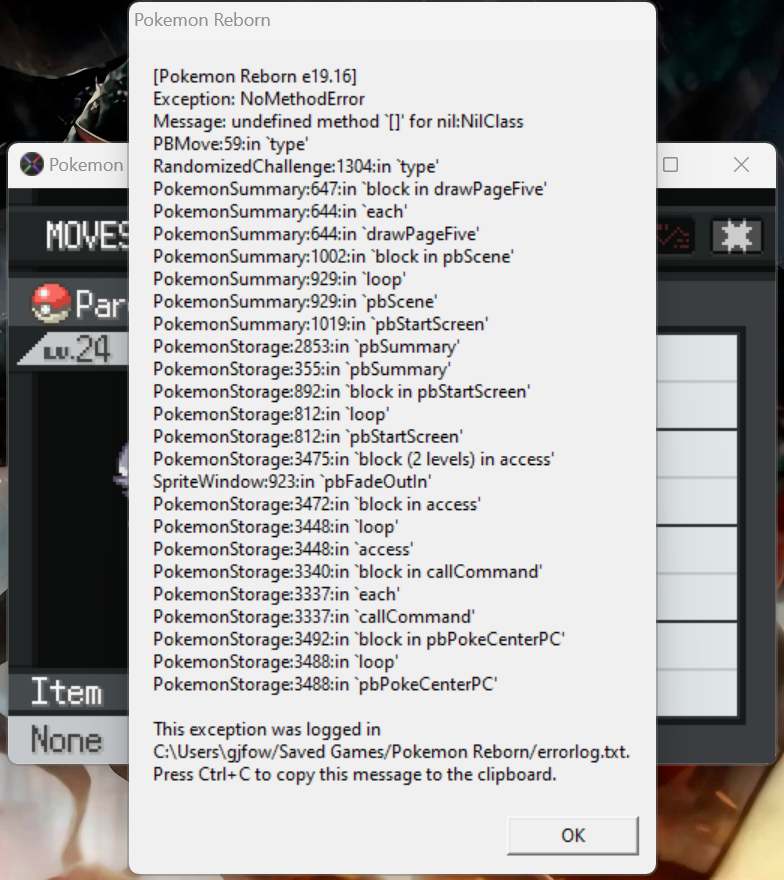Click the Item label in the summary

pyautogui.click(x=66, y=692)
